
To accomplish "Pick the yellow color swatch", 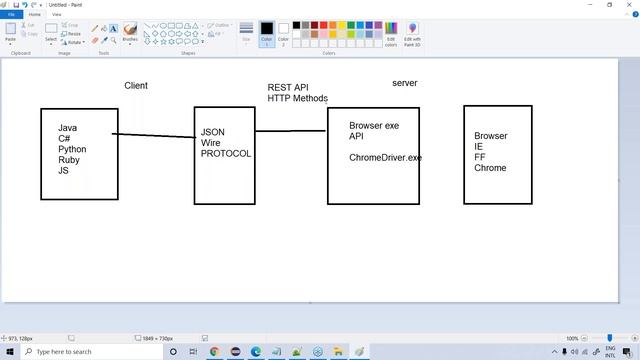I will [342, 25].
